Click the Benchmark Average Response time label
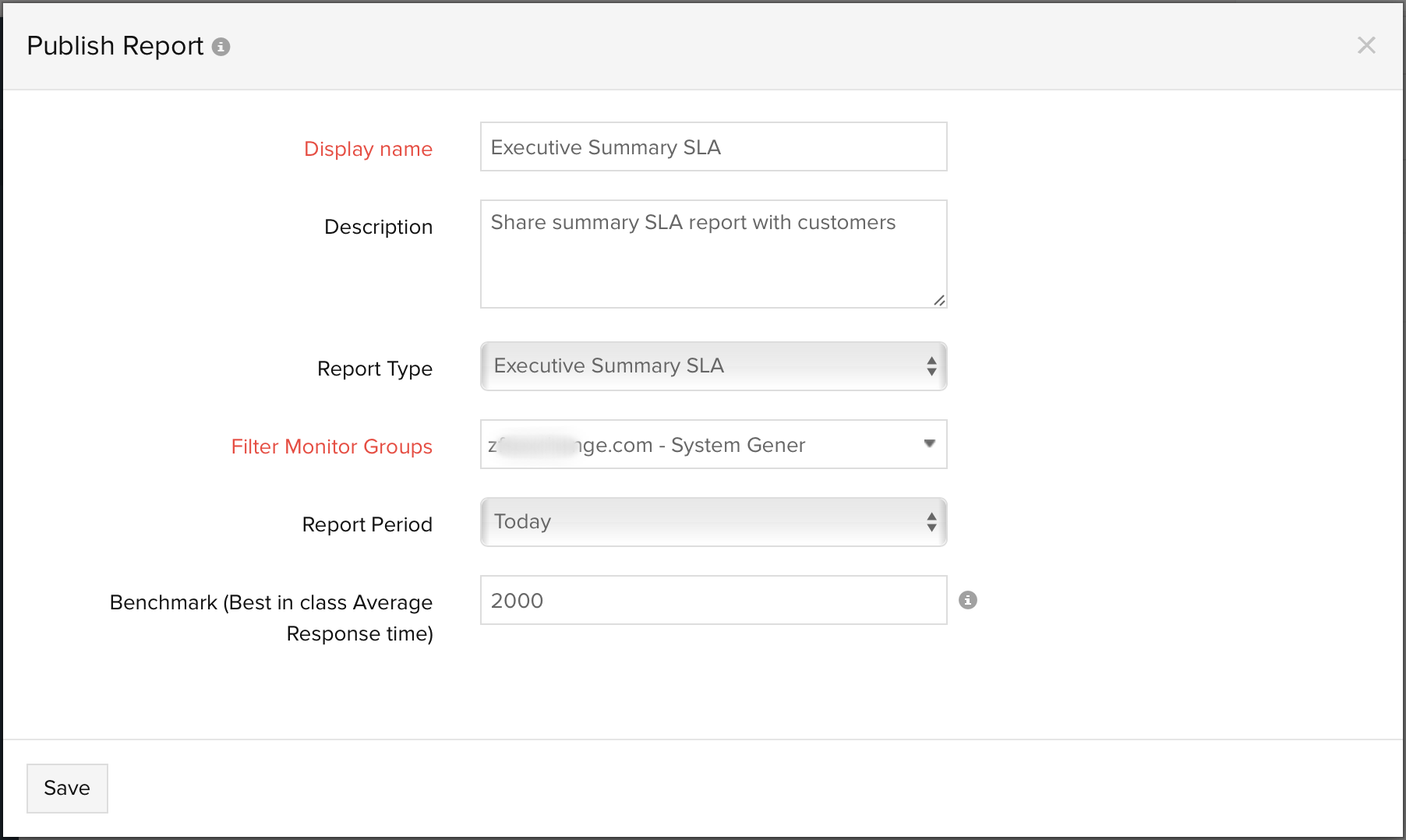The image size is (1406, 840). coord(271,617)
